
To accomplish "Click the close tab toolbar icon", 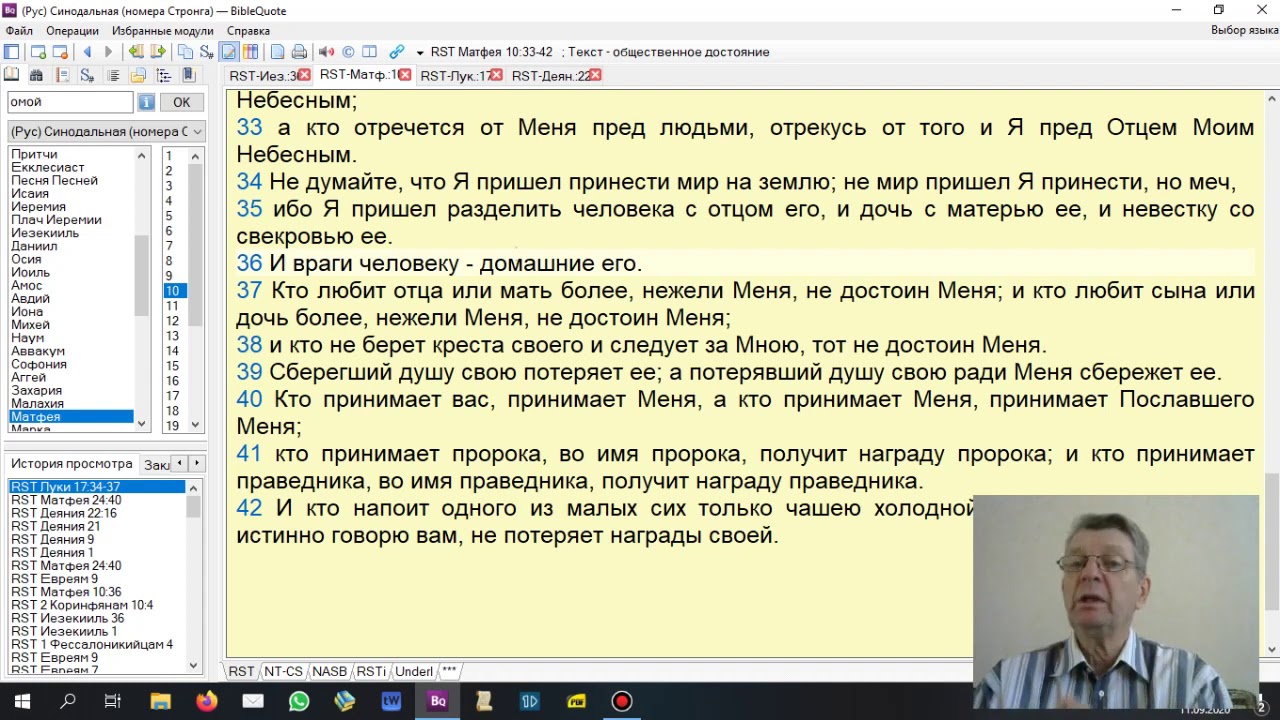I will [60, 52].
